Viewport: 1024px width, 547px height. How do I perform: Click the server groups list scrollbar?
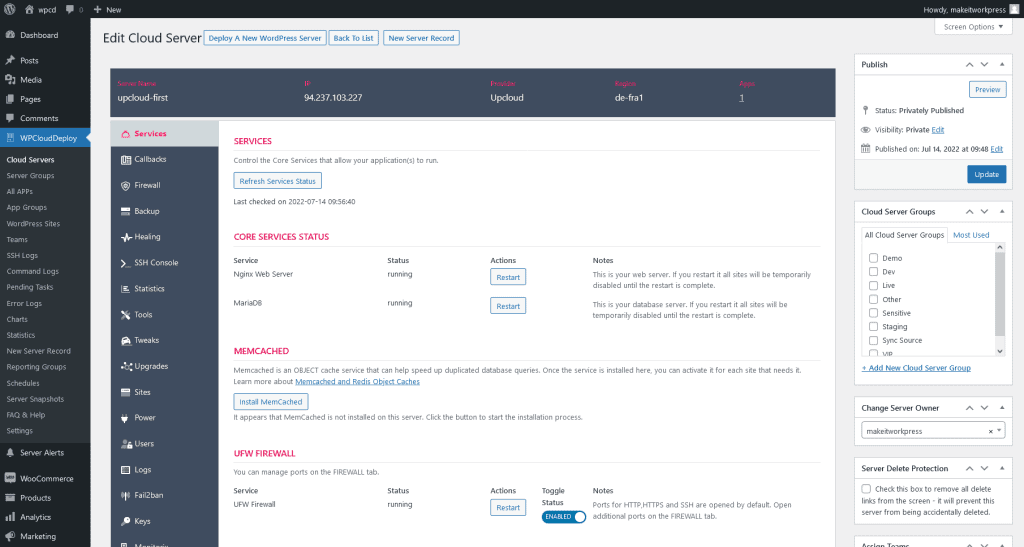(999, 300)
